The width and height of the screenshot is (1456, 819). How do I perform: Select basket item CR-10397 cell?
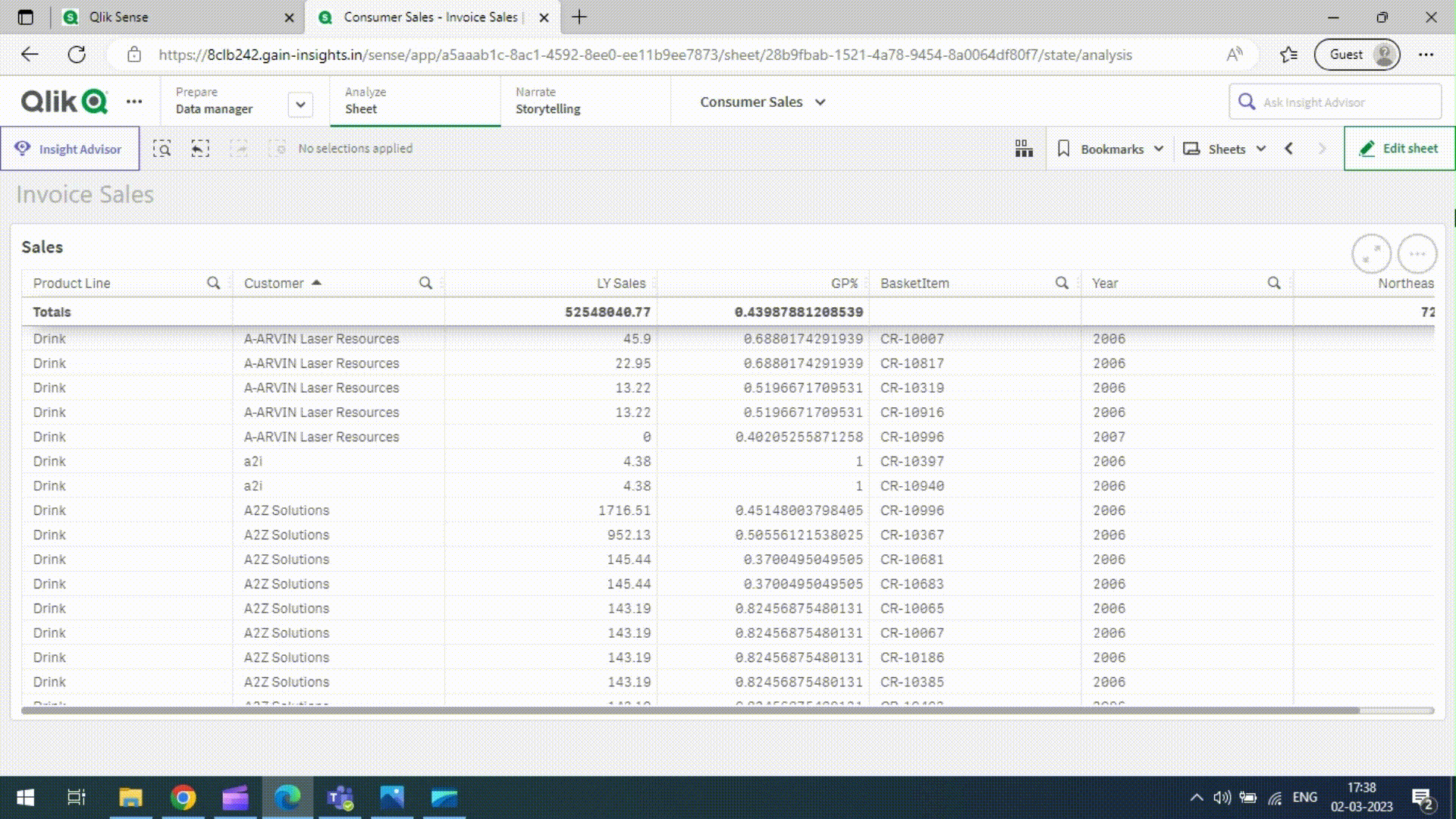[x=974, y=461]
